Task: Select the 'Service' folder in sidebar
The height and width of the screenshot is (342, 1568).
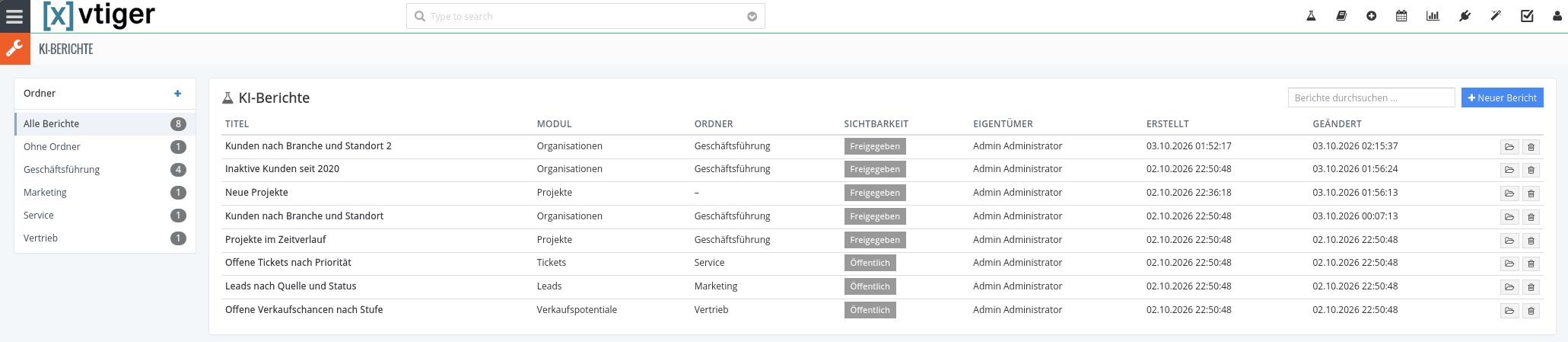Action: 105,215
